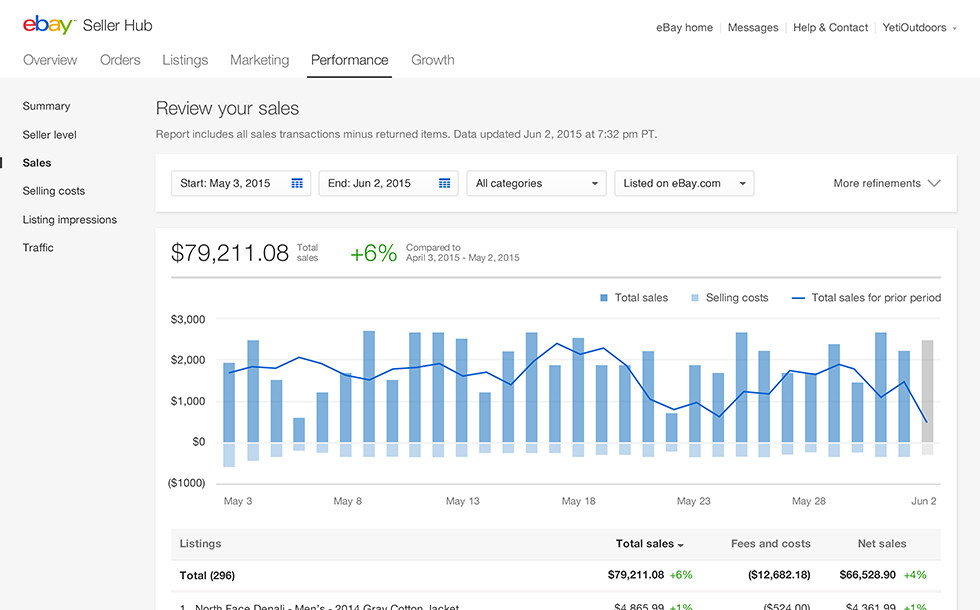Open the Messages link

click(x=753, y=28)
